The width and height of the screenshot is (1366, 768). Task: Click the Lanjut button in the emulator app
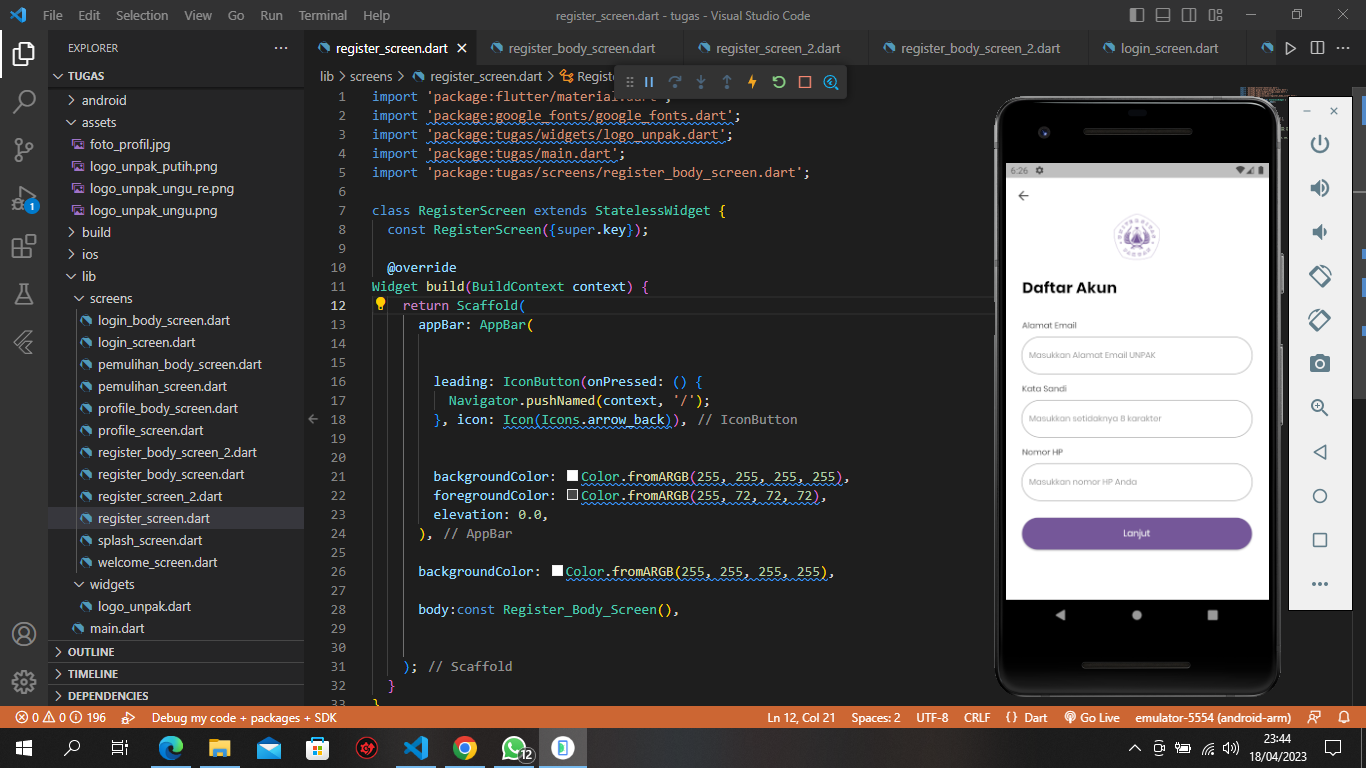[1136, 533]
